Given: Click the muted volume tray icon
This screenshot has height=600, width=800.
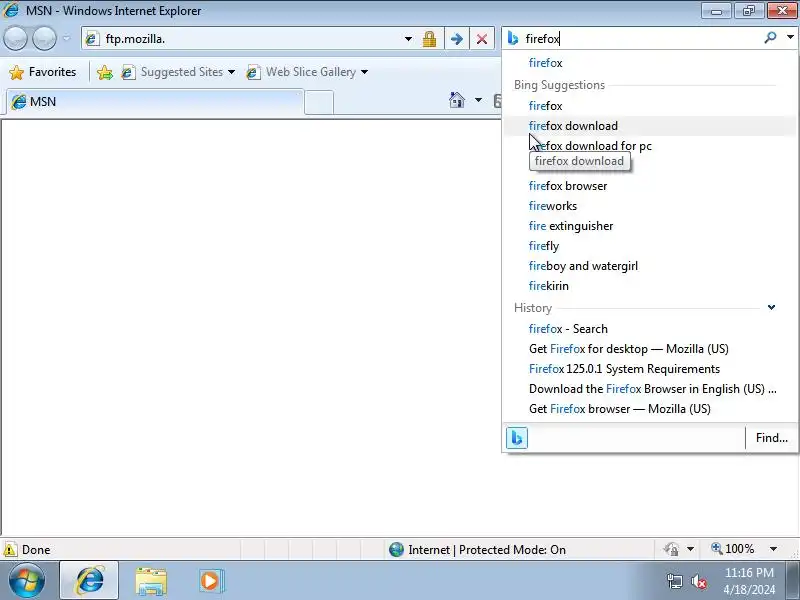Looking at the screenshot, I should point(699,581).
